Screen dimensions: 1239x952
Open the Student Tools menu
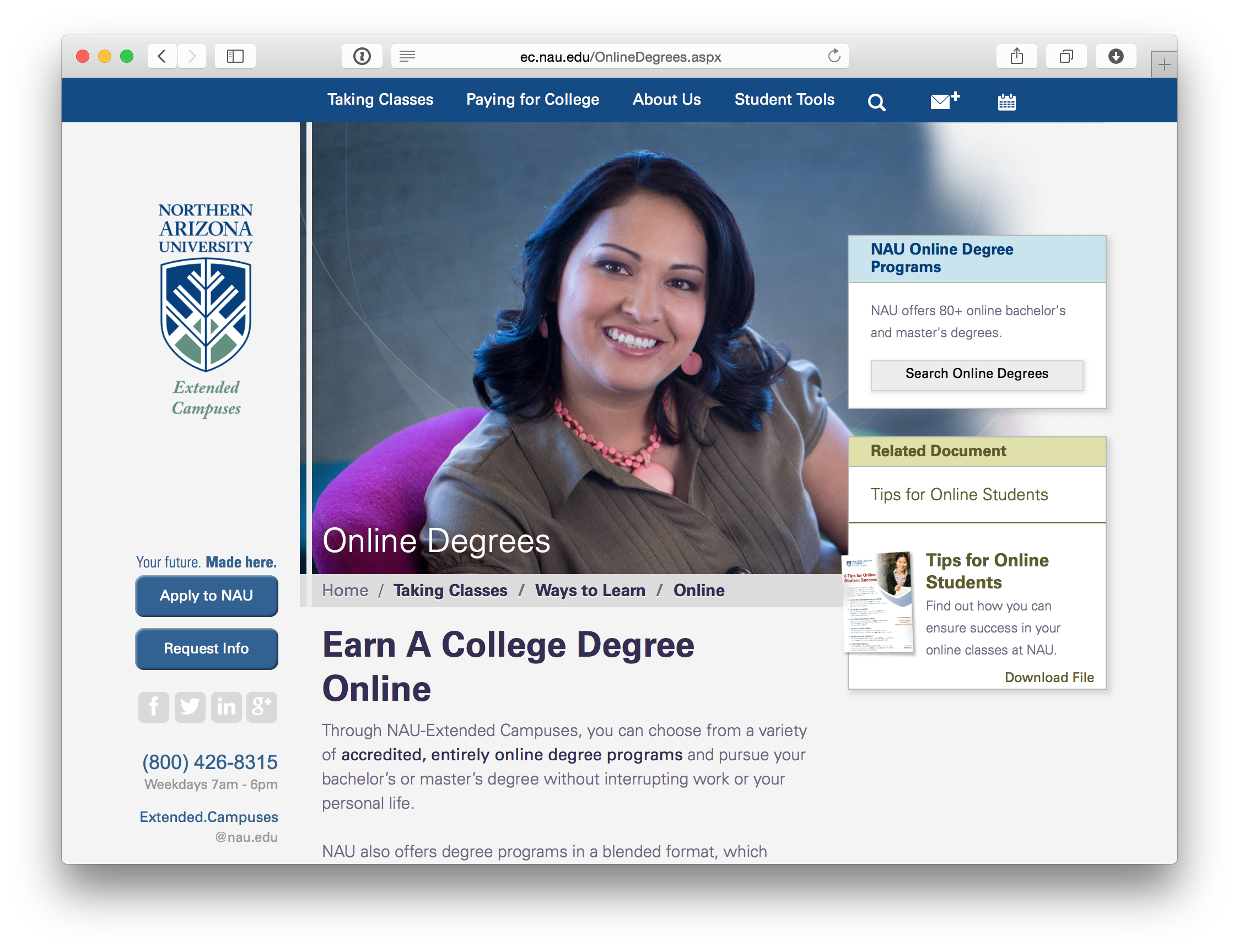coord(784,100)
